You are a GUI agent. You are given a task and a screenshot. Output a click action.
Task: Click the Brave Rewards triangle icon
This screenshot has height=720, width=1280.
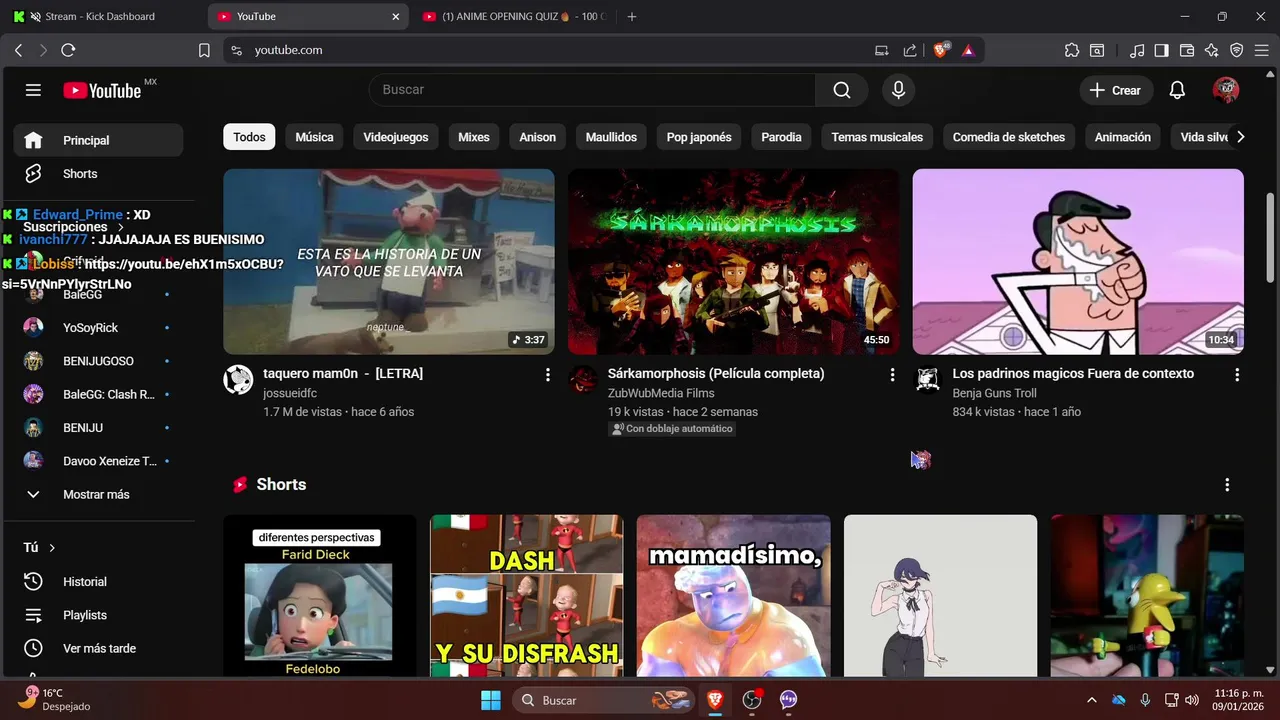[968, 50]
